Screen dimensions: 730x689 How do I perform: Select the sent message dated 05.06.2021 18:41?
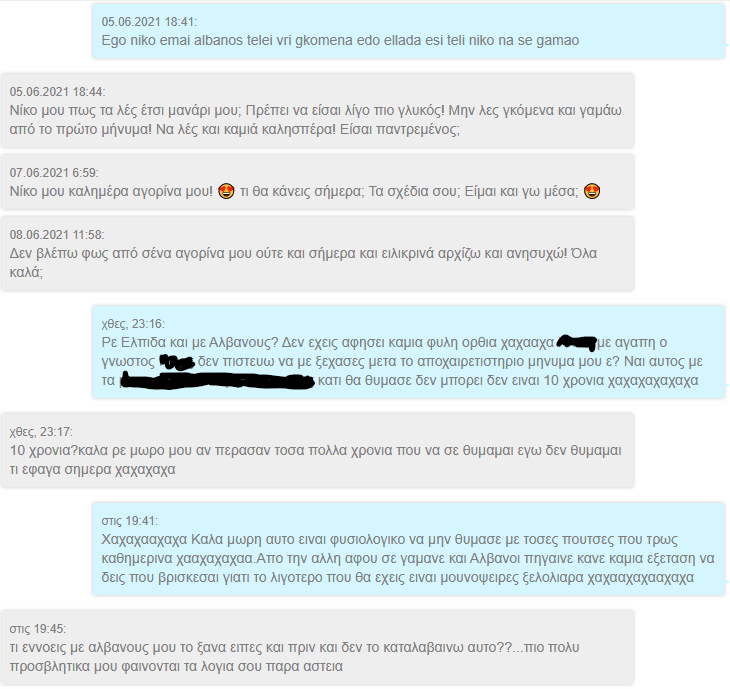coord(408,31)
